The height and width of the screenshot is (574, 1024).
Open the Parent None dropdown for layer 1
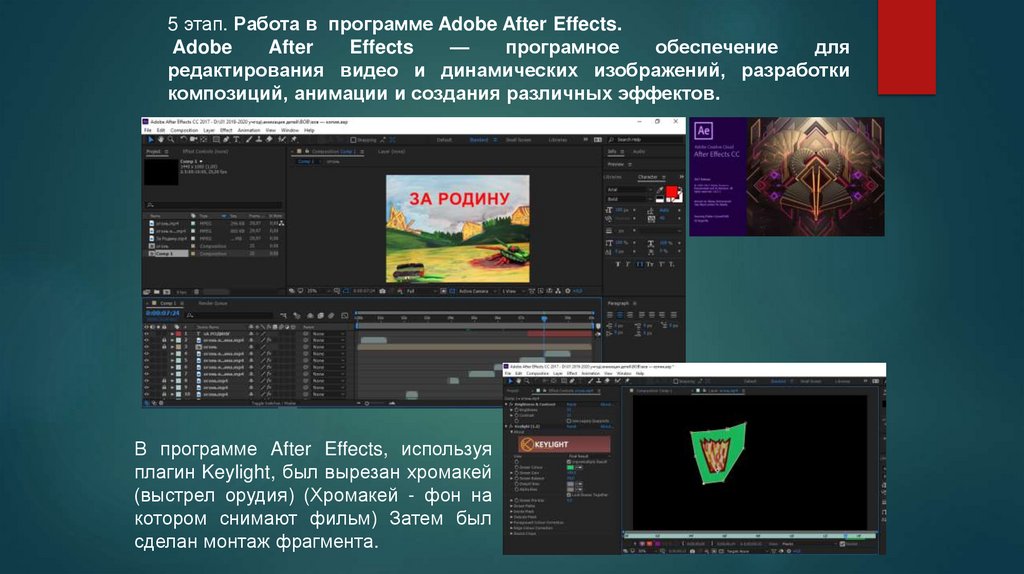(x=328, y=334)
